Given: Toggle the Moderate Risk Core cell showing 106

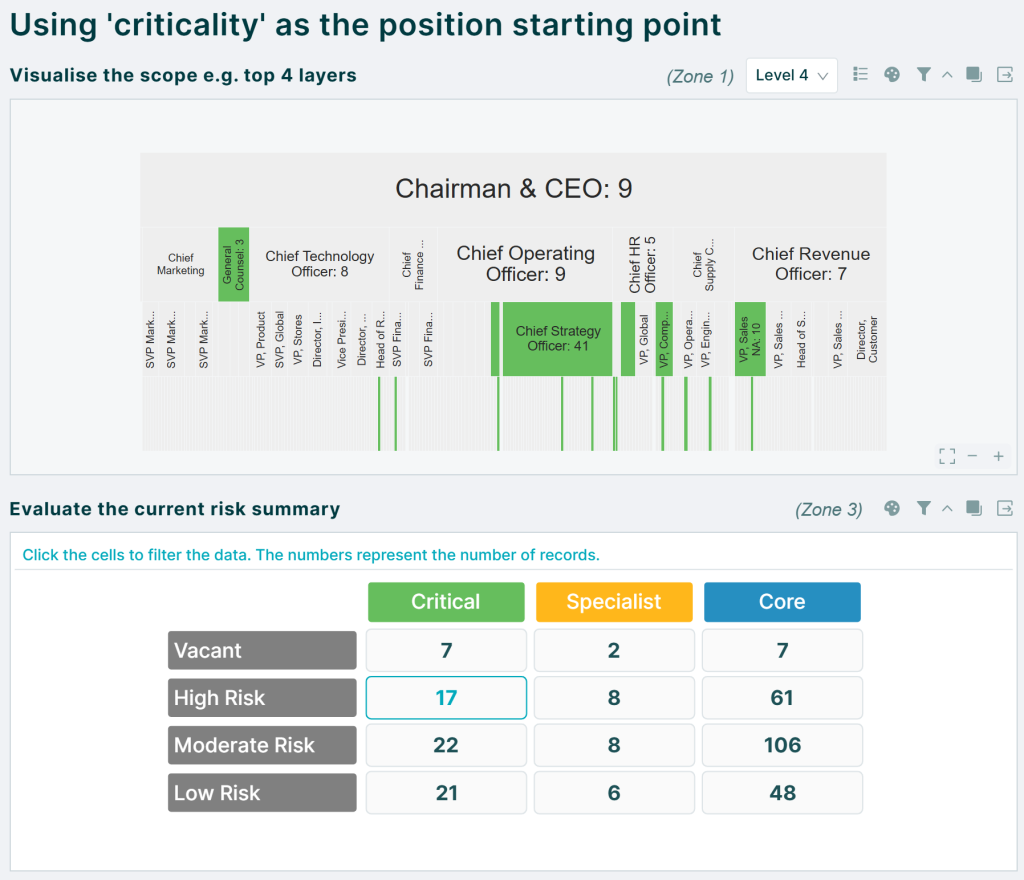Looking at the screenshot, I should (782, 745).
